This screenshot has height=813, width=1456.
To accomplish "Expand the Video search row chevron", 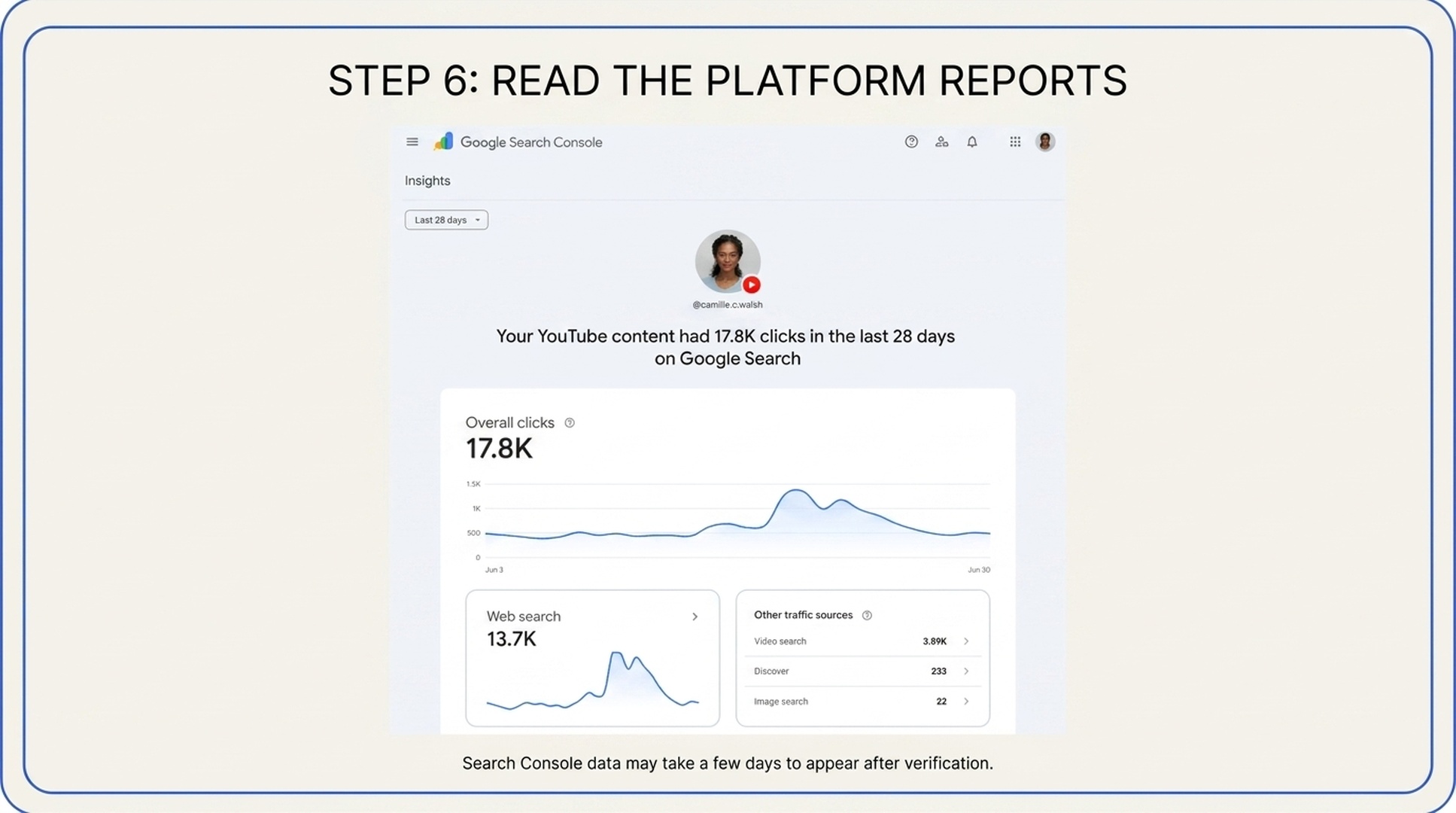I will (966, 641).
